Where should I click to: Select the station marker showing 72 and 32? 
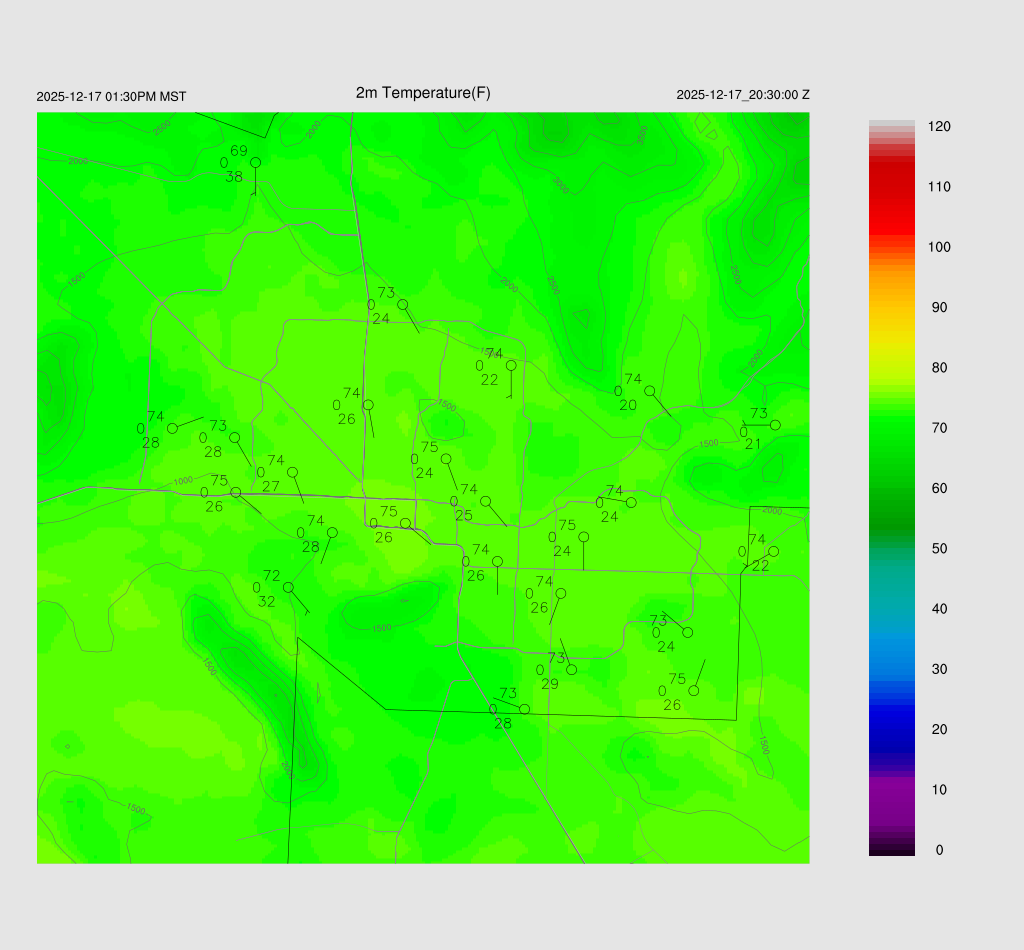click(288, 587)
